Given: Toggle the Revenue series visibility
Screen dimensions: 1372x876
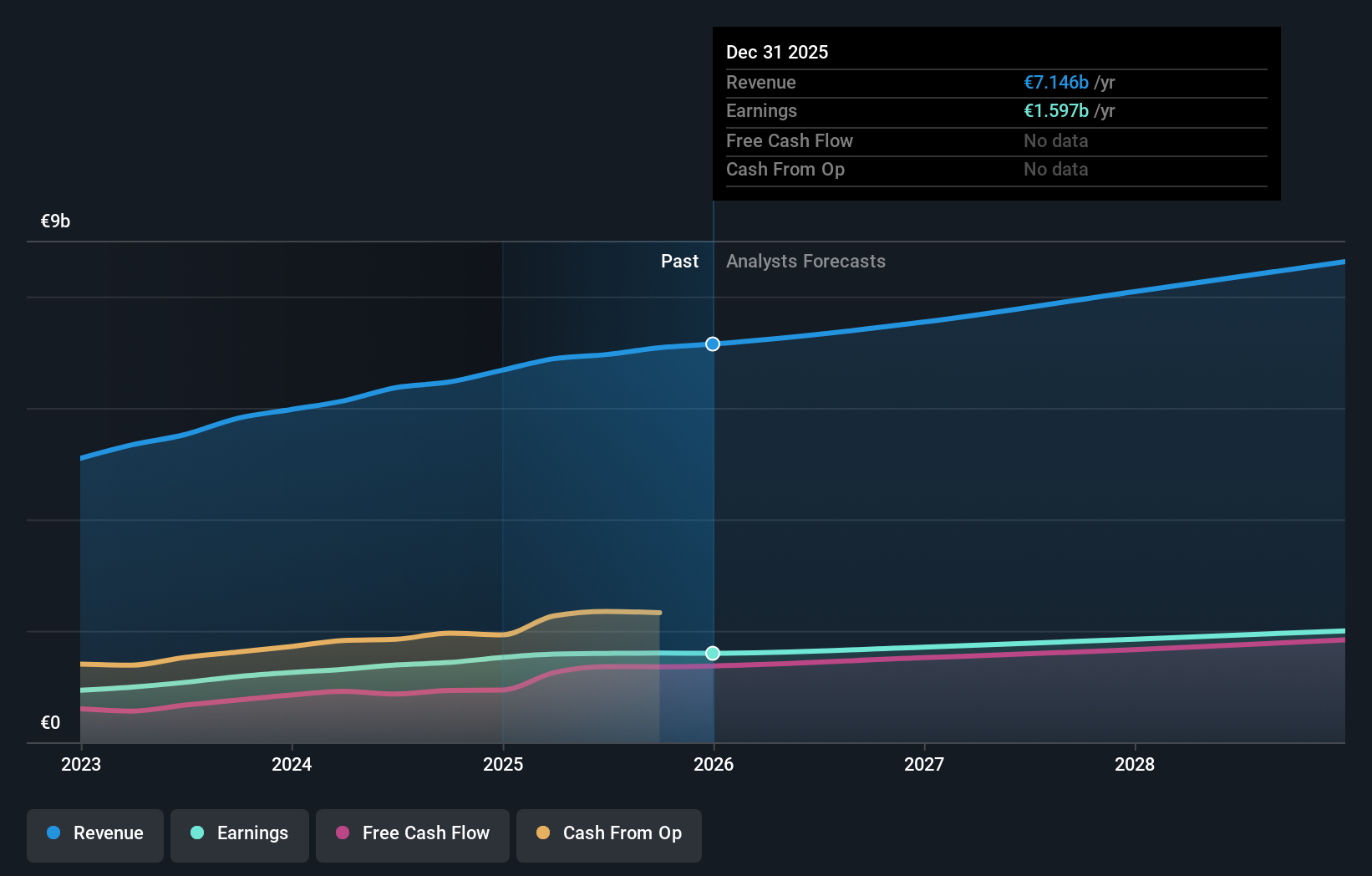Looking at the screenshot, I should coord(94,833).
